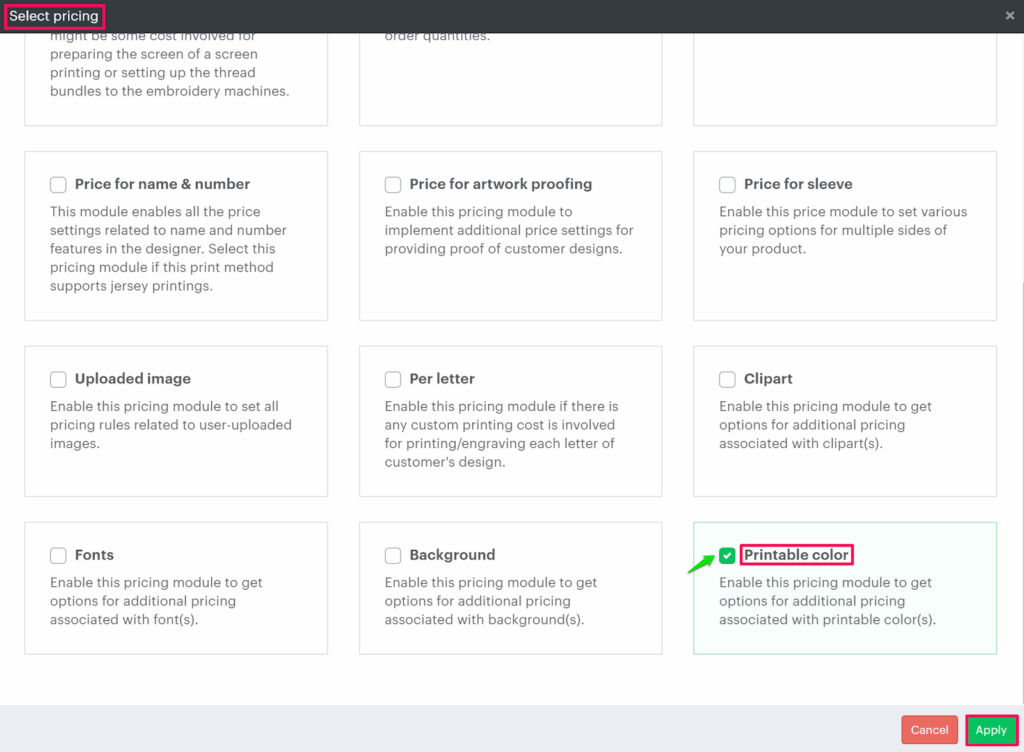Enable the Uploaded image pricing checkbox
The width and height of the screenshot is (1024, 752).
point(58,380)
